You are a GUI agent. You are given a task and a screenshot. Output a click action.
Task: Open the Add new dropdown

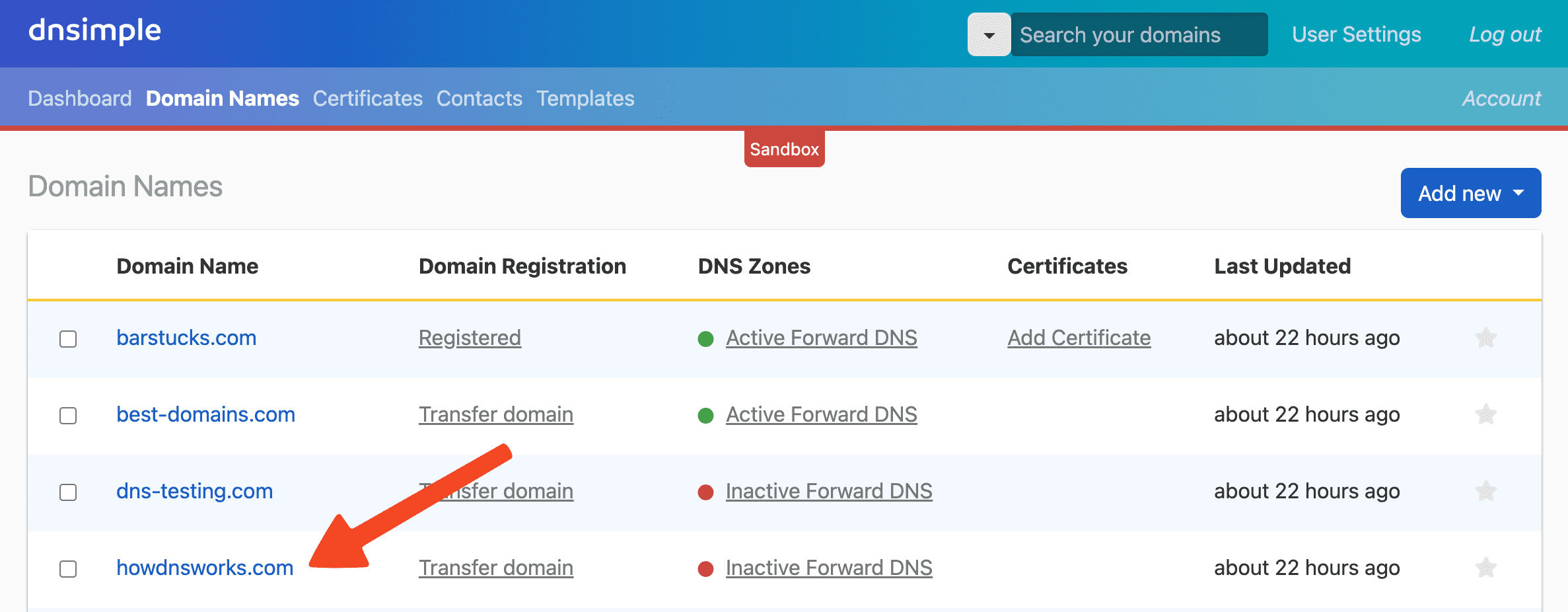pyautogui.click(x=1470, y=193)
